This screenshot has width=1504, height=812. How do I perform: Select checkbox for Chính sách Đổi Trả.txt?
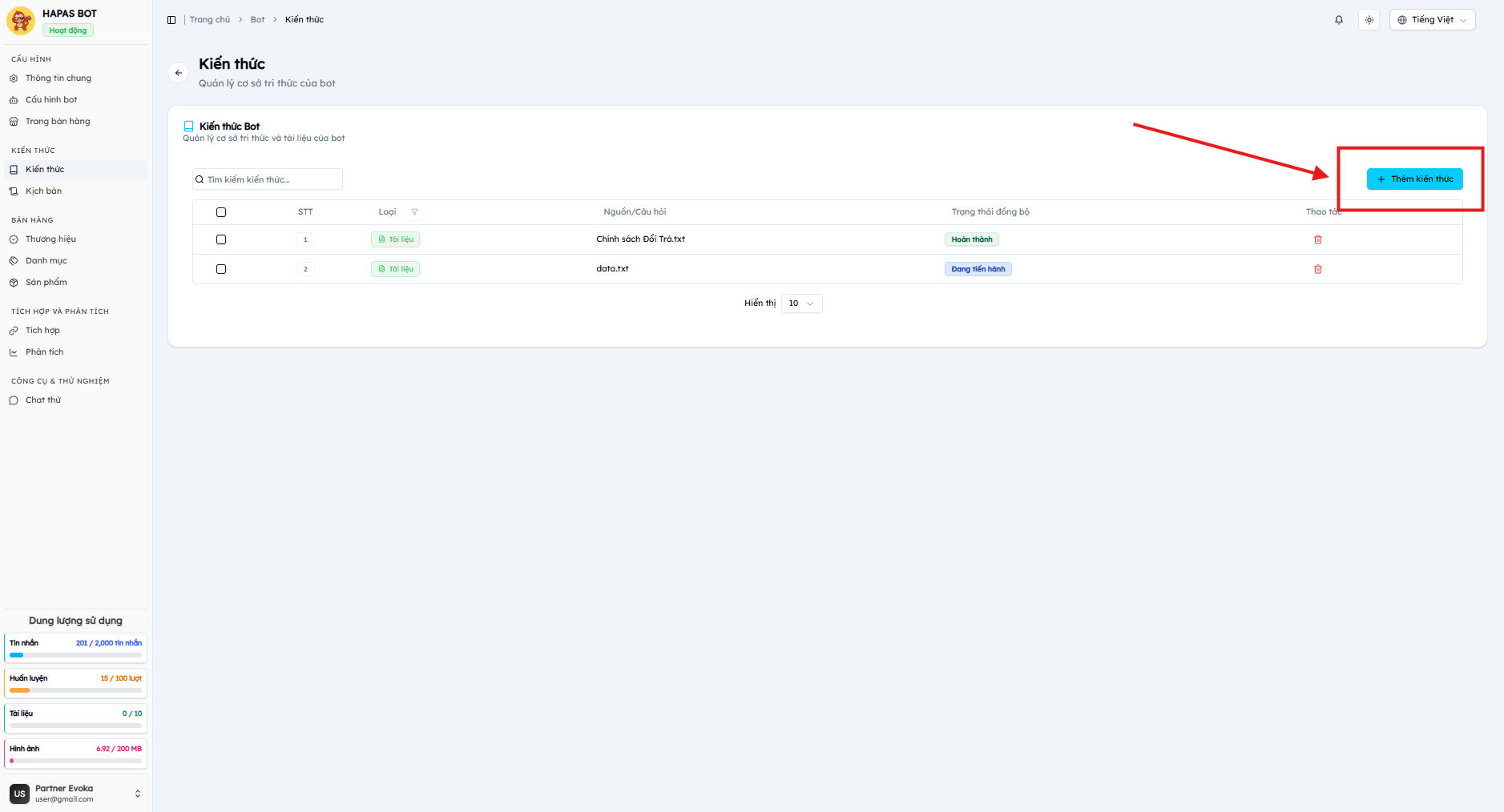pos(221,239)
